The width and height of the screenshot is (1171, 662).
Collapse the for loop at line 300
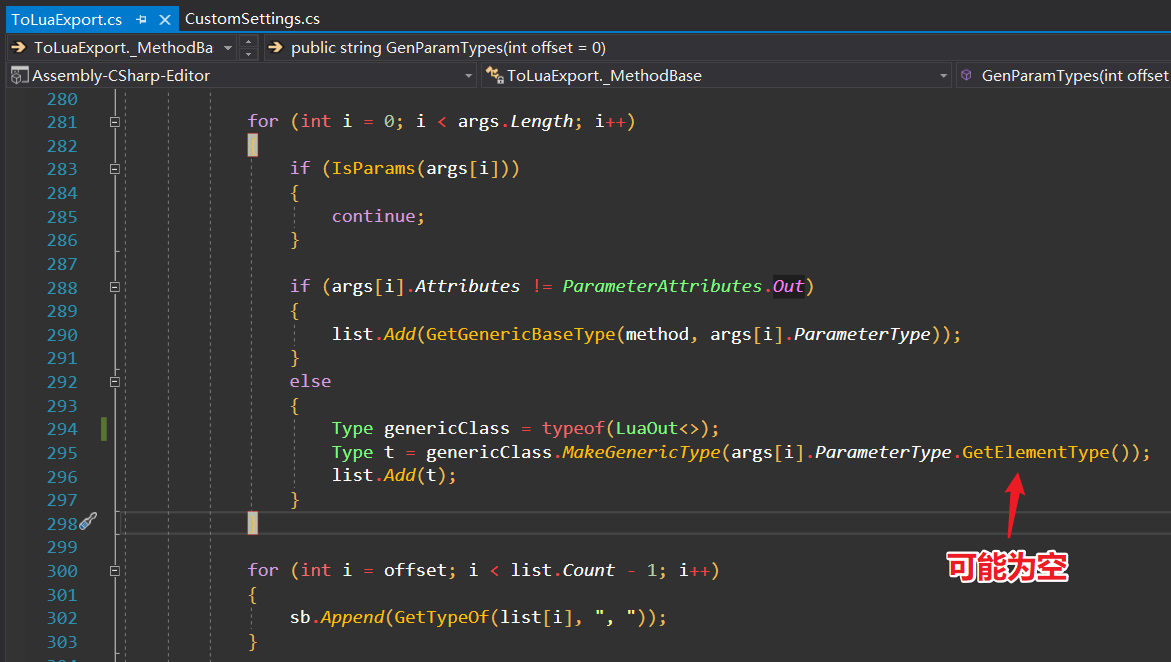[x=115, y=571]
